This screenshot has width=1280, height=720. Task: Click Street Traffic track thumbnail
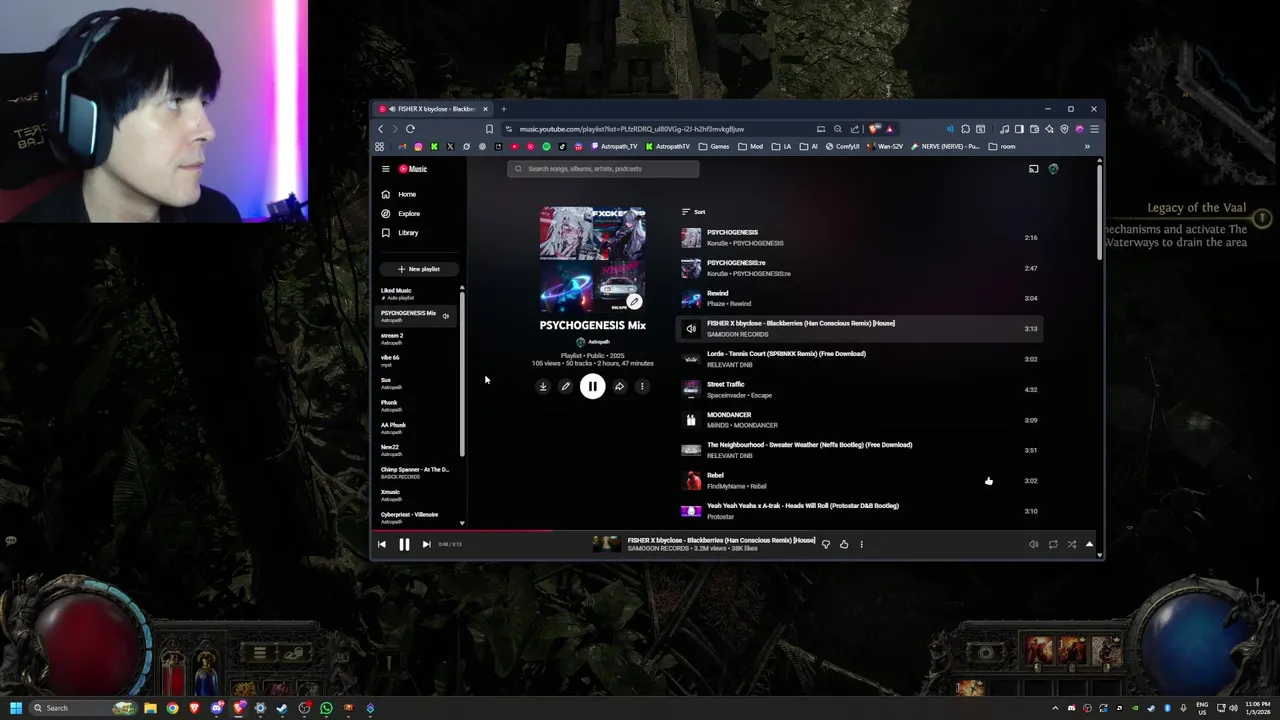(691, 389)
